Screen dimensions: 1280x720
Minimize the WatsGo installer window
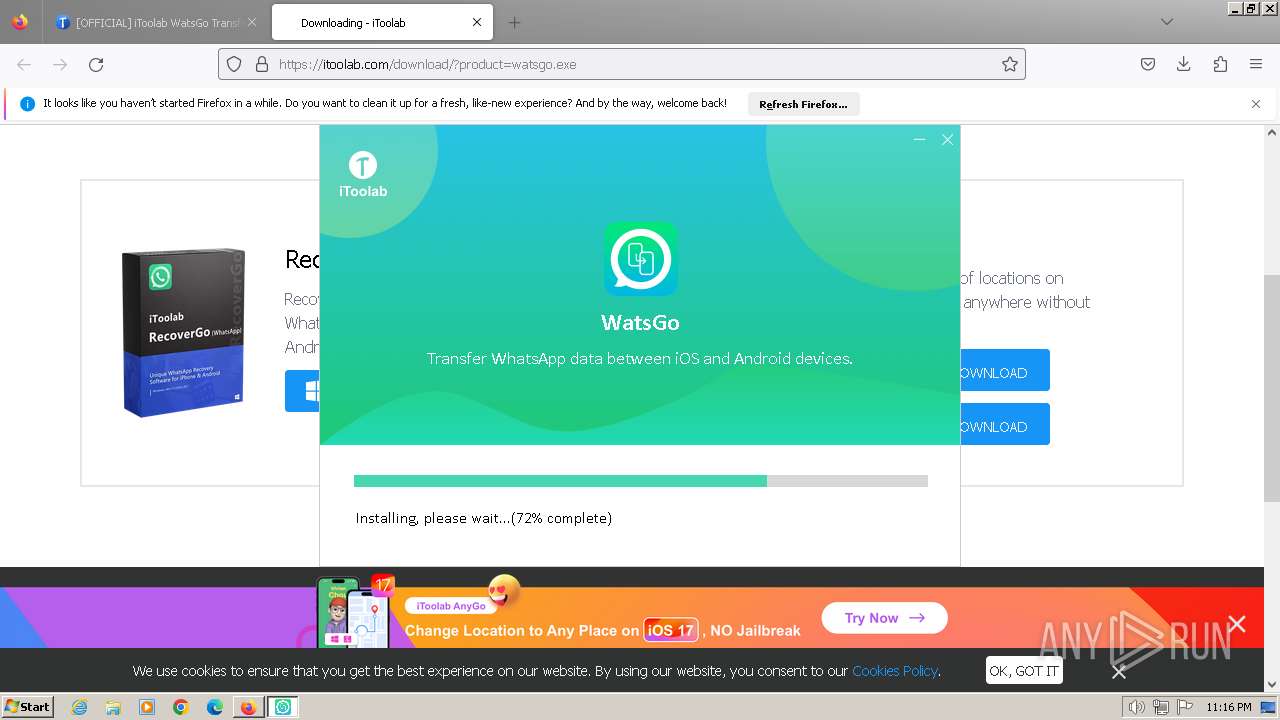tap(919, 140)
